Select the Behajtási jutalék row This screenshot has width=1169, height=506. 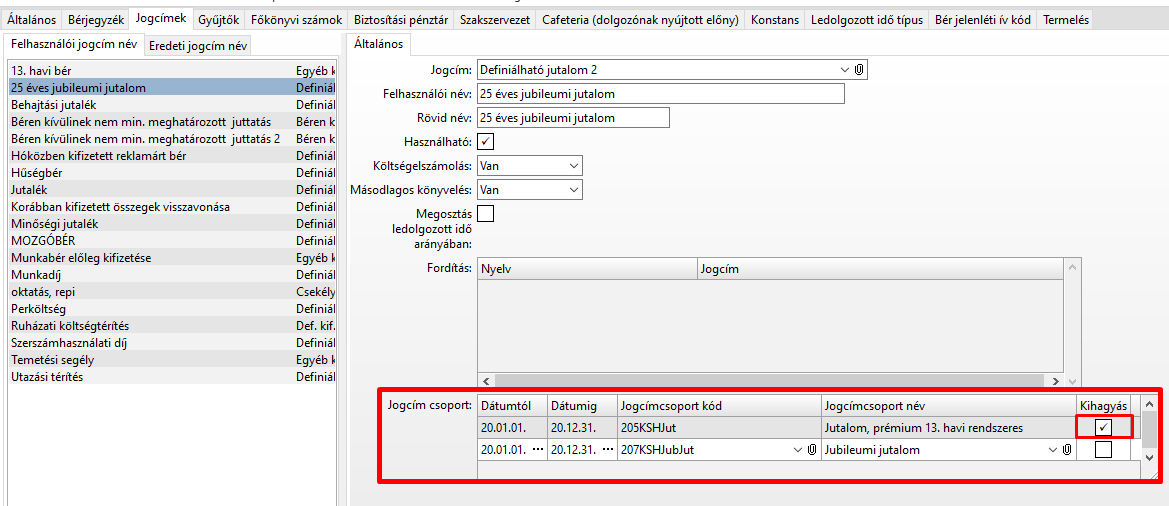point(171,104)
